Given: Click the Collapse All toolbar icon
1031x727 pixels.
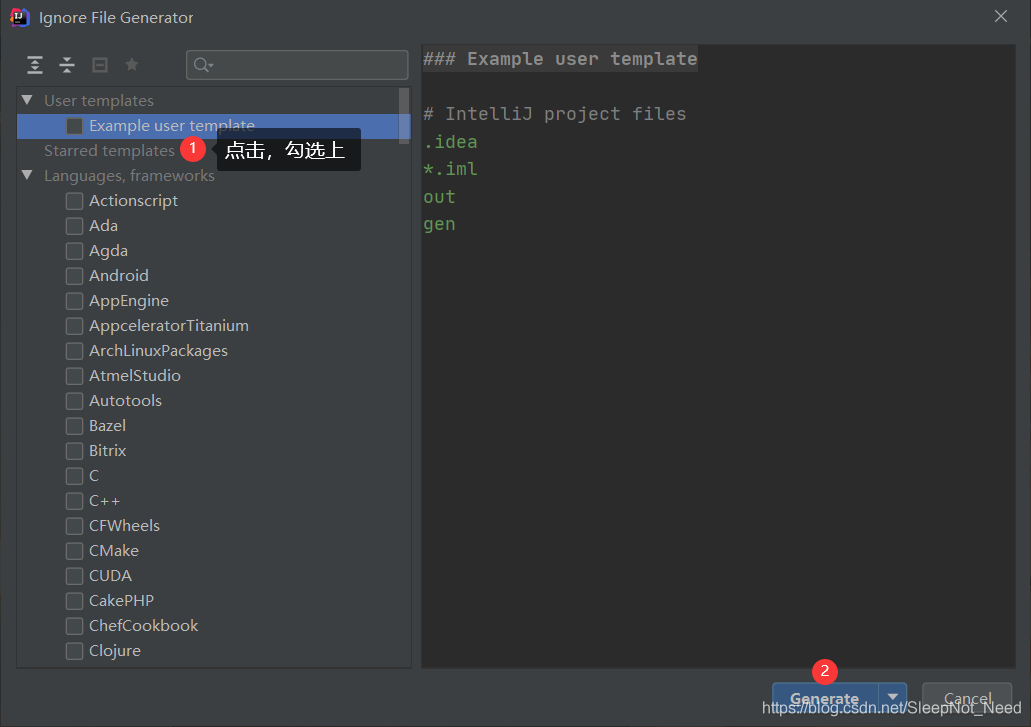Looking at the screenshot, I should pos(67,65).
